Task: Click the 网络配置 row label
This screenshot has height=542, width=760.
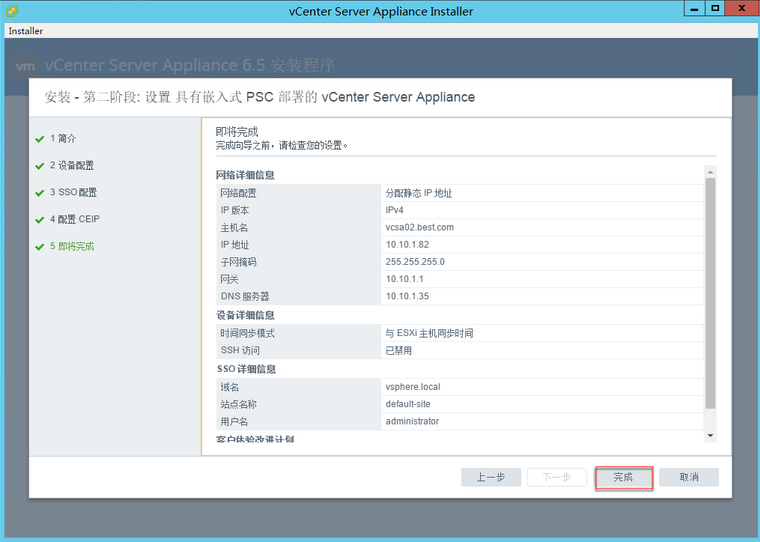Action: [x=238, y=193]
